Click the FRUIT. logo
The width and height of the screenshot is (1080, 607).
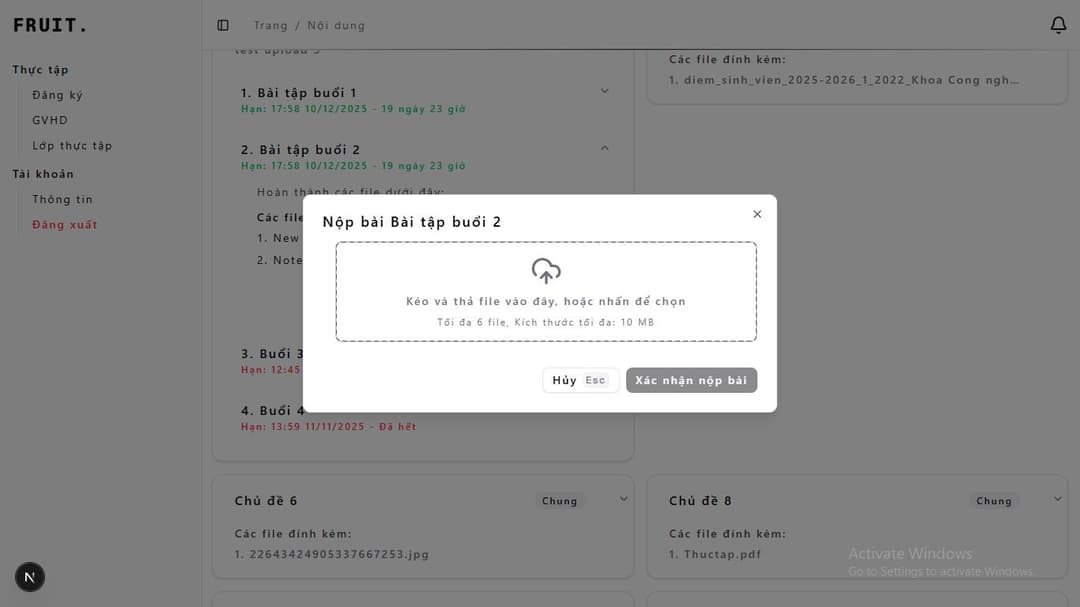[x=50, y=25]
